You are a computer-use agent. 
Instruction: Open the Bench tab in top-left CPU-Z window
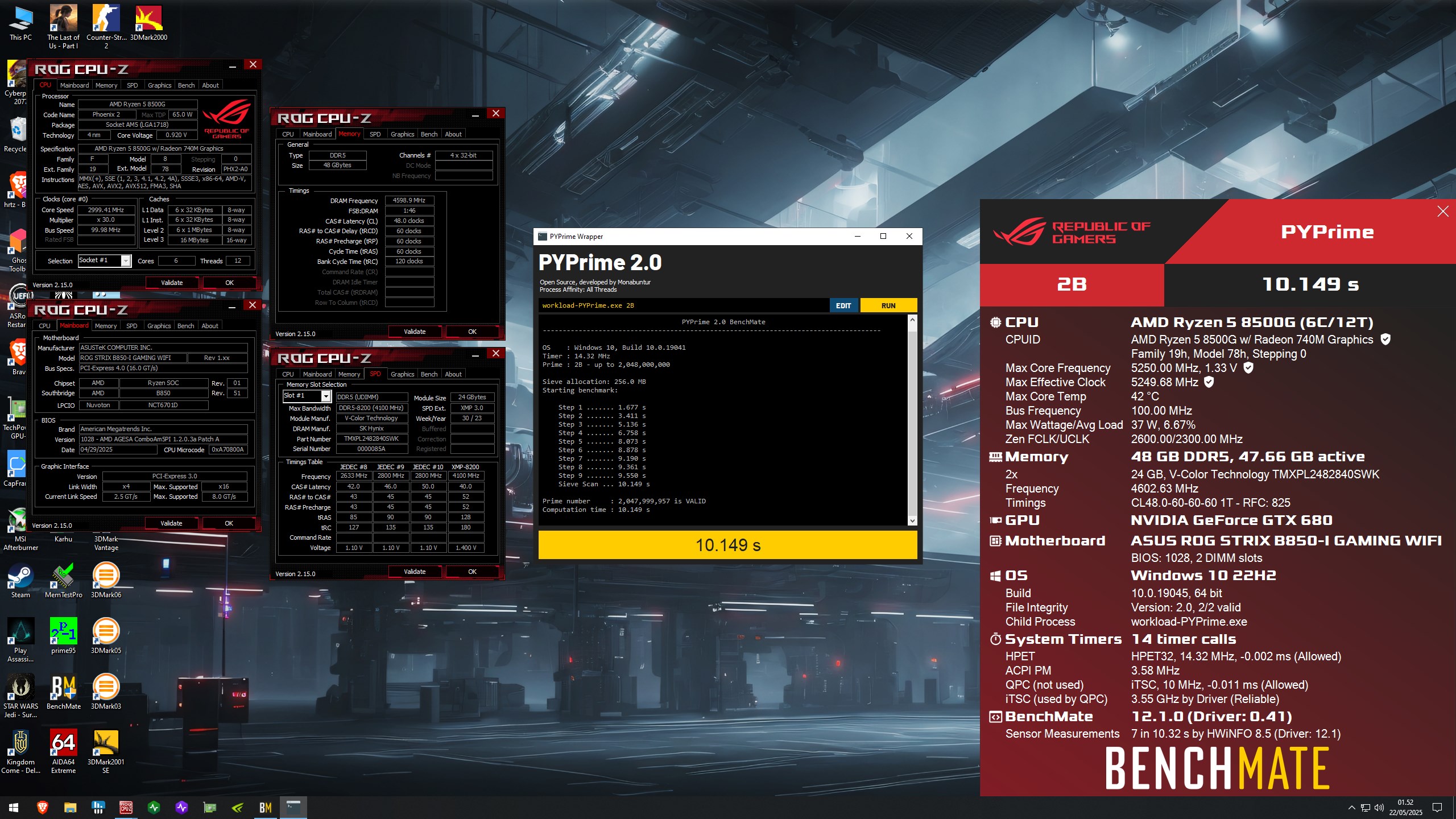pyautogui.click(x=186, y=85)
